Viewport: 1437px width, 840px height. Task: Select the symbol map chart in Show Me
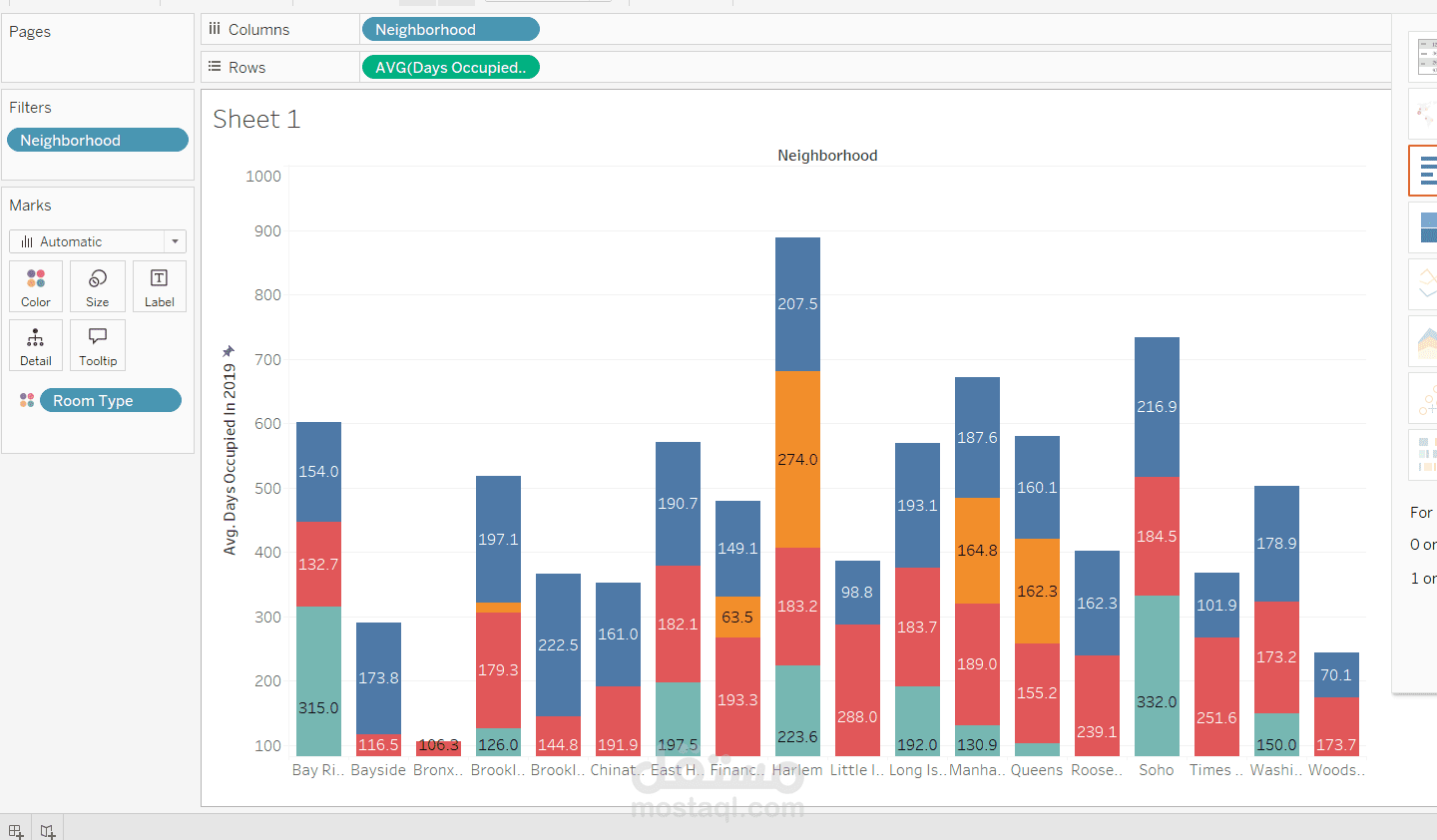pyautogui.click(x=1425, y=114)
